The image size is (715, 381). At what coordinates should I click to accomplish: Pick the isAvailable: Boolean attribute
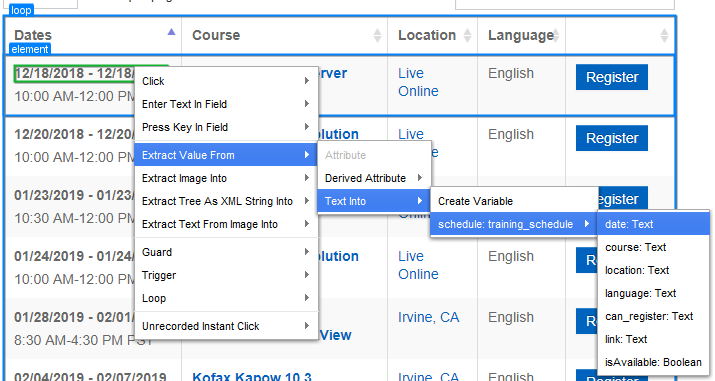pos(653,362)
